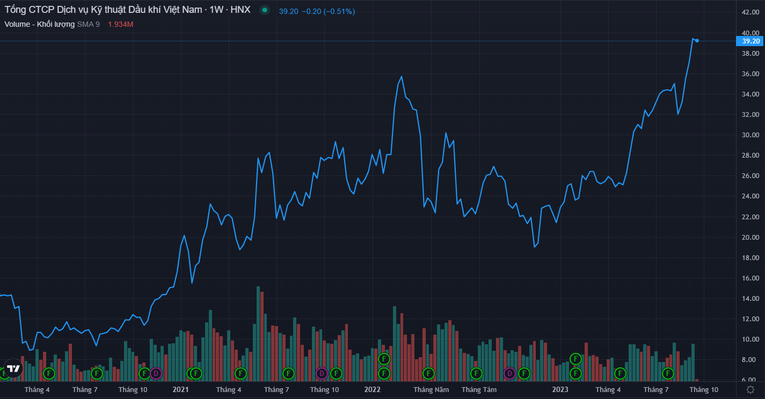
Task: Click 42.00 on the price axis
Action: 750,12
